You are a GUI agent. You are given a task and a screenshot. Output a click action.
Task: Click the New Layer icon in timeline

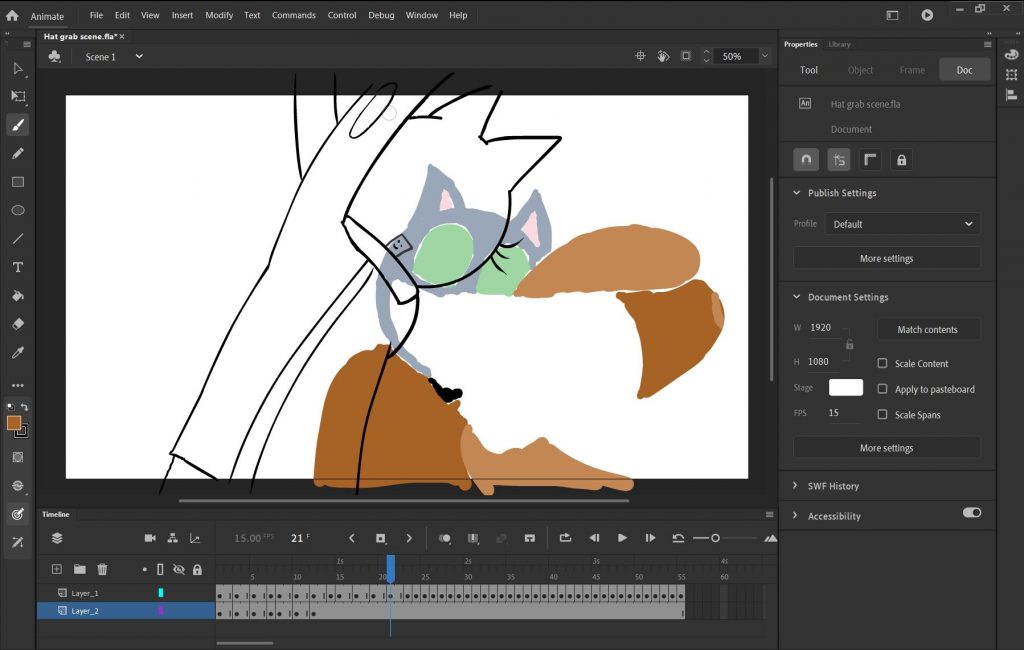point(57,569)
